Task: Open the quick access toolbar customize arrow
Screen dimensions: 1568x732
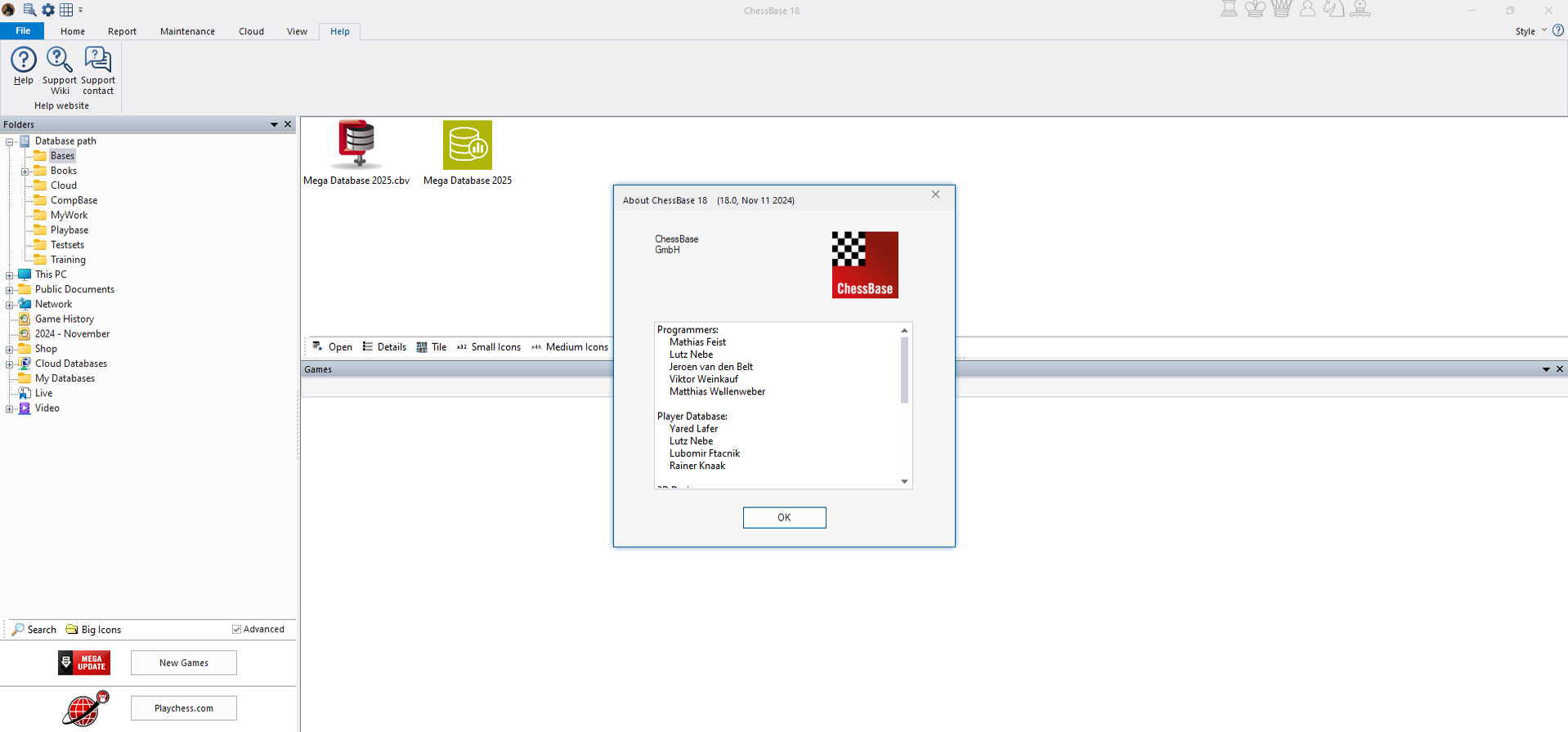Action: [x=80, y=10]
